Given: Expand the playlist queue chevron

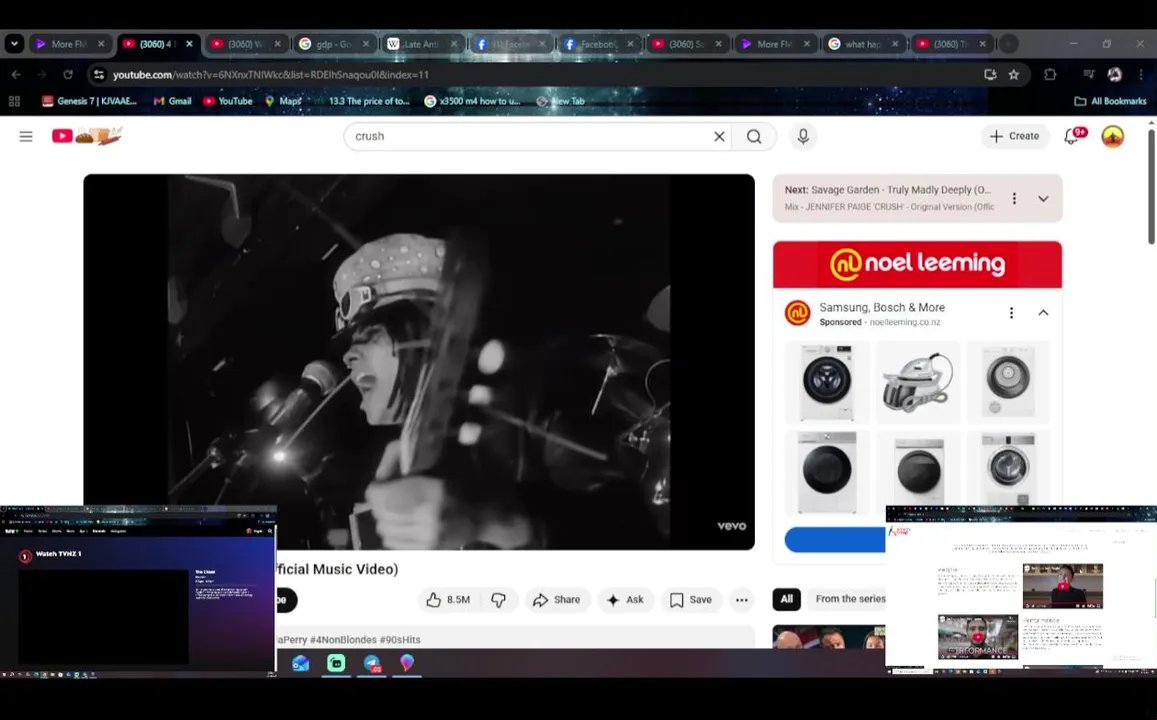Looking at the screenshot, I should 1043,198.
